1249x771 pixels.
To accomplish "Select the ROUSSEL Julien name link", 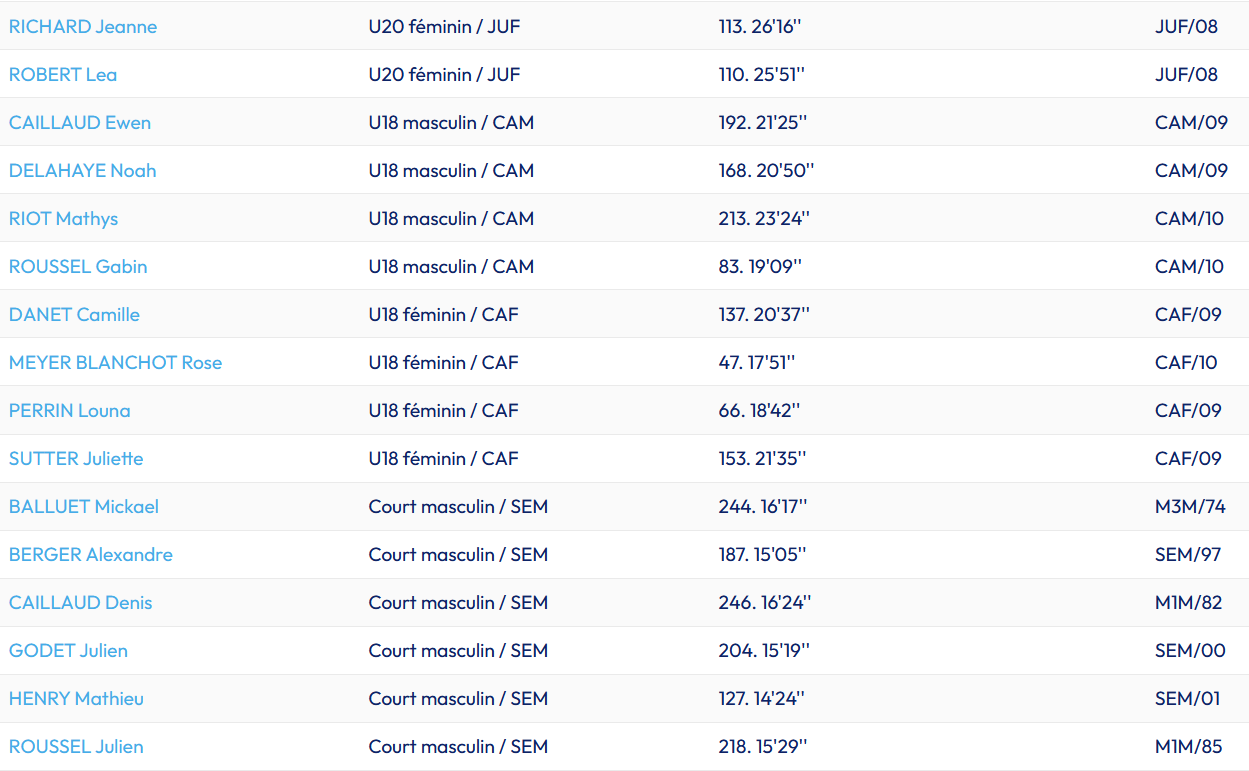I will pos(76,747).
